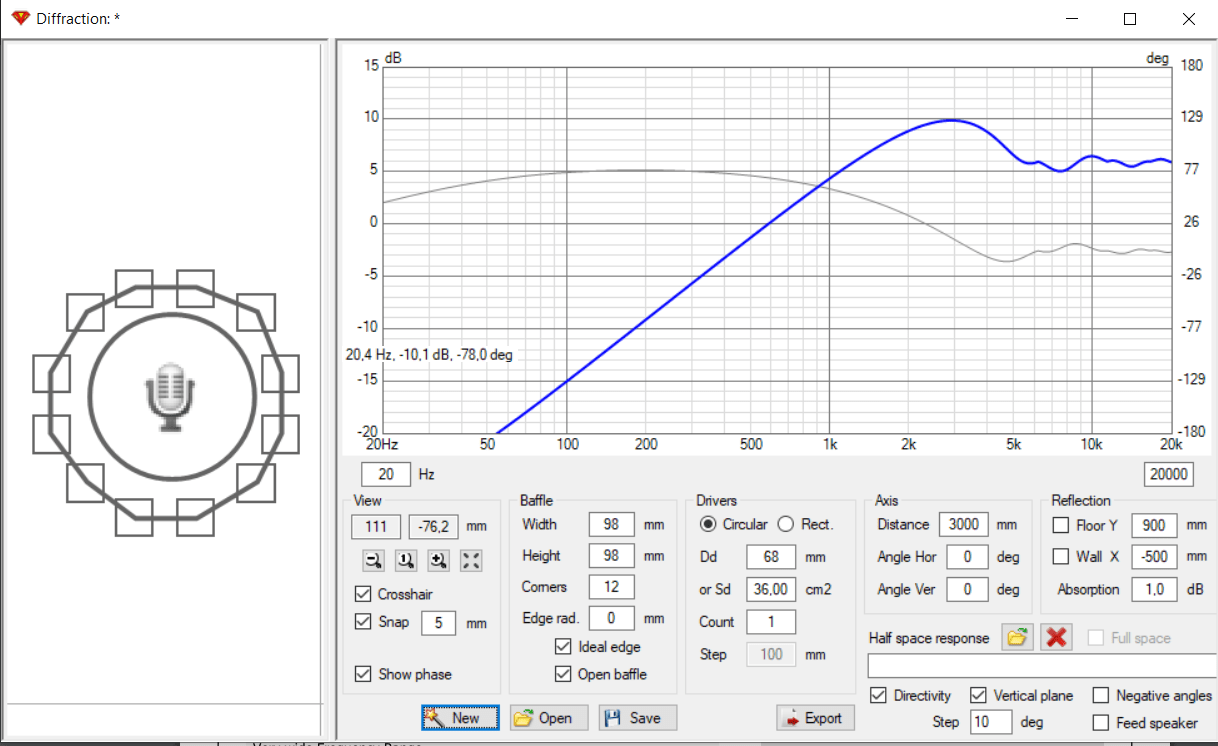The width and height of the screenshot is (1218, 746).
Task: Click the lower frequency limit field showing 20
Action: click(x=386, y=475)
